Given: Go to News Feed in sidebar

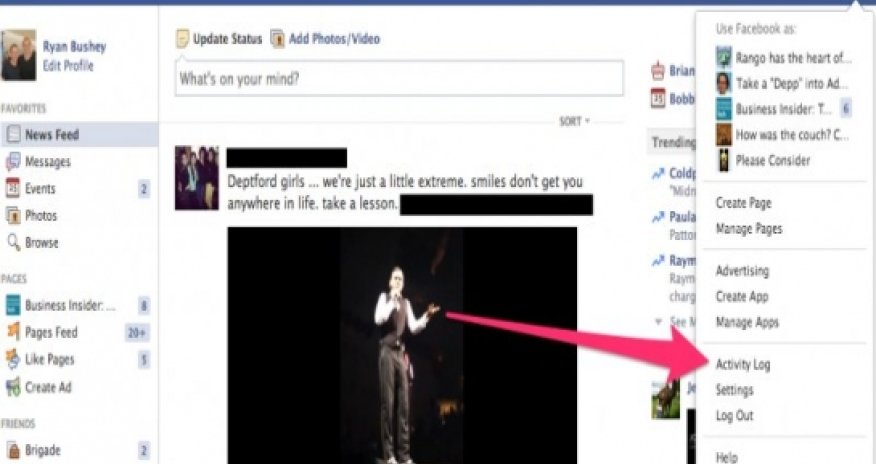Looking at the screenshot, I should click(52, 135).
